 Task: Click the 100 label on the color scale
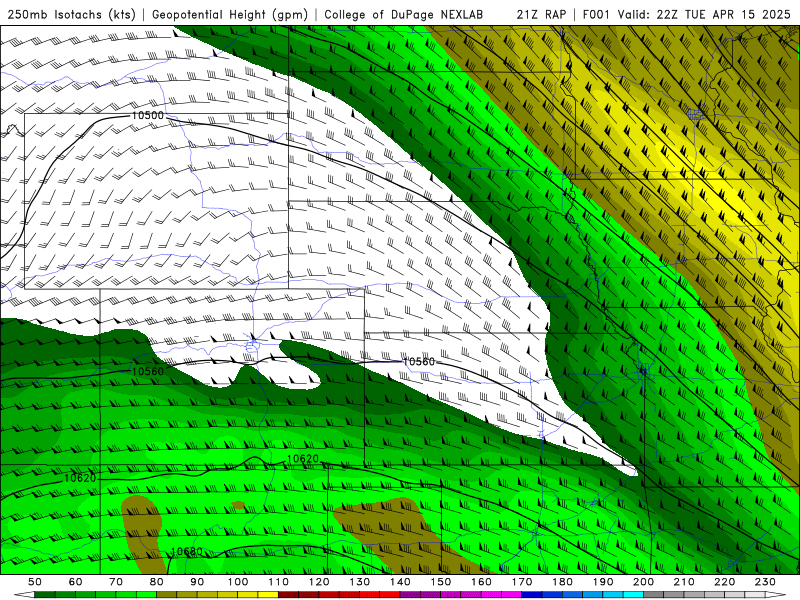[238, 582]
